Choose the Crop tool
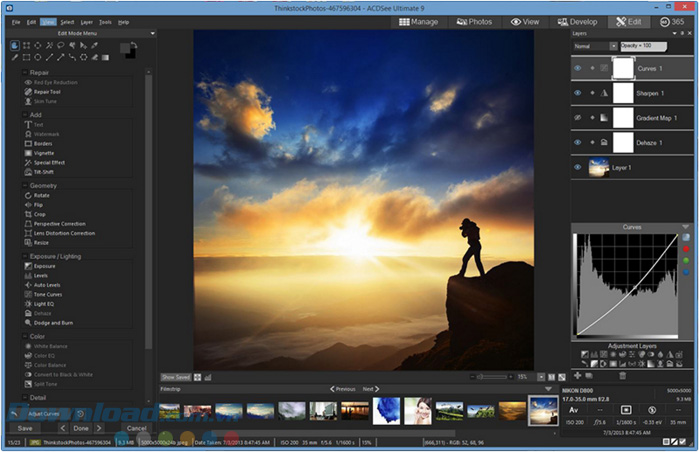Screen dimensions: 700x452 tap(38, 214)
